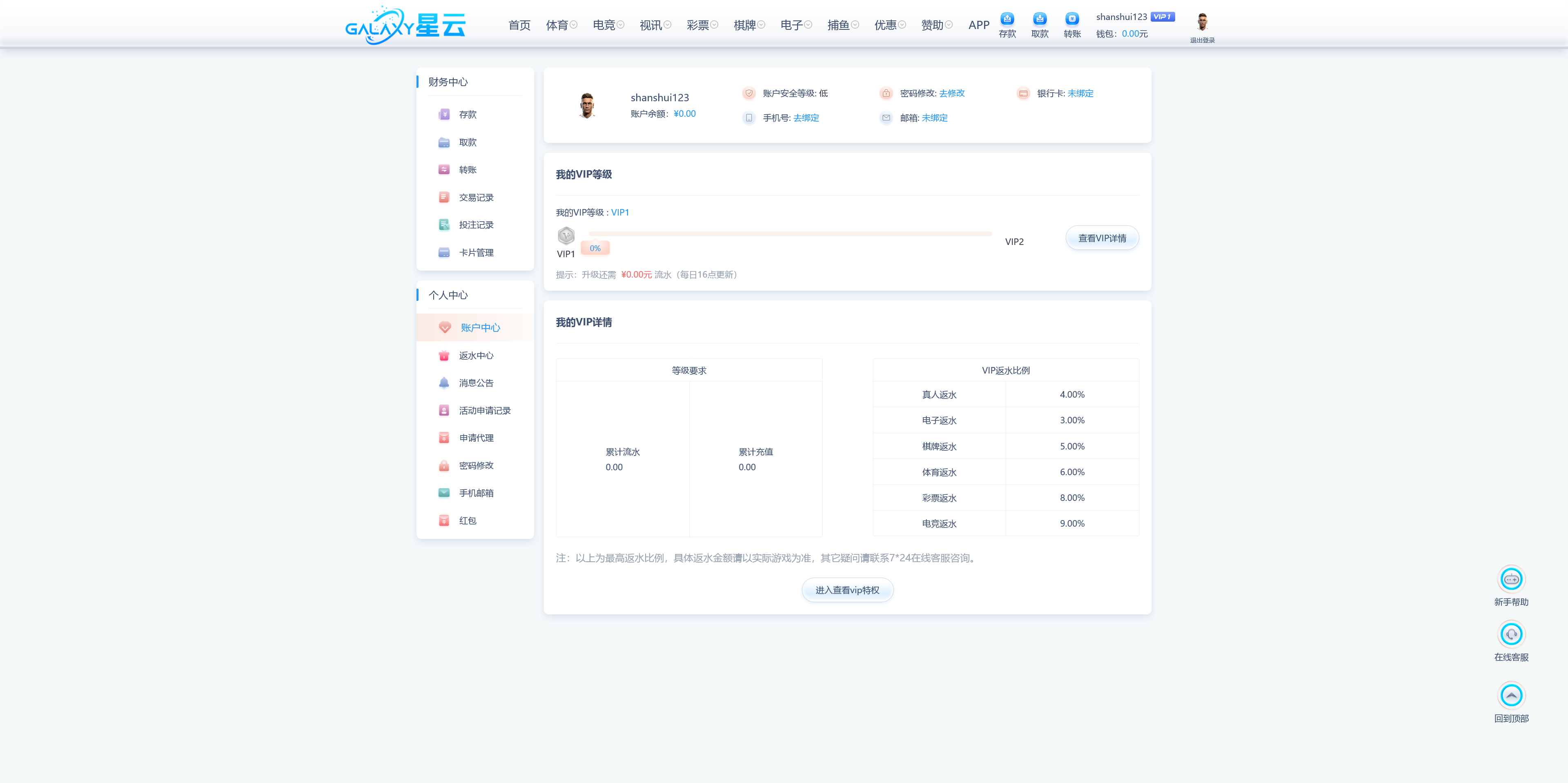
Task: Select 卡片管理 card management
Action: click(x=477, y=252)
